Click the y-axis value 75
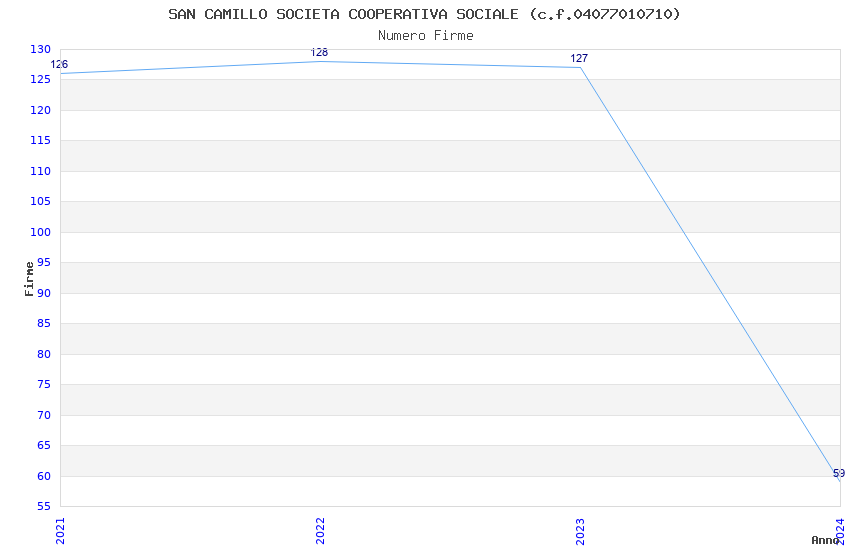This screenshot has height=550, width=850. (x=43, y=385)
